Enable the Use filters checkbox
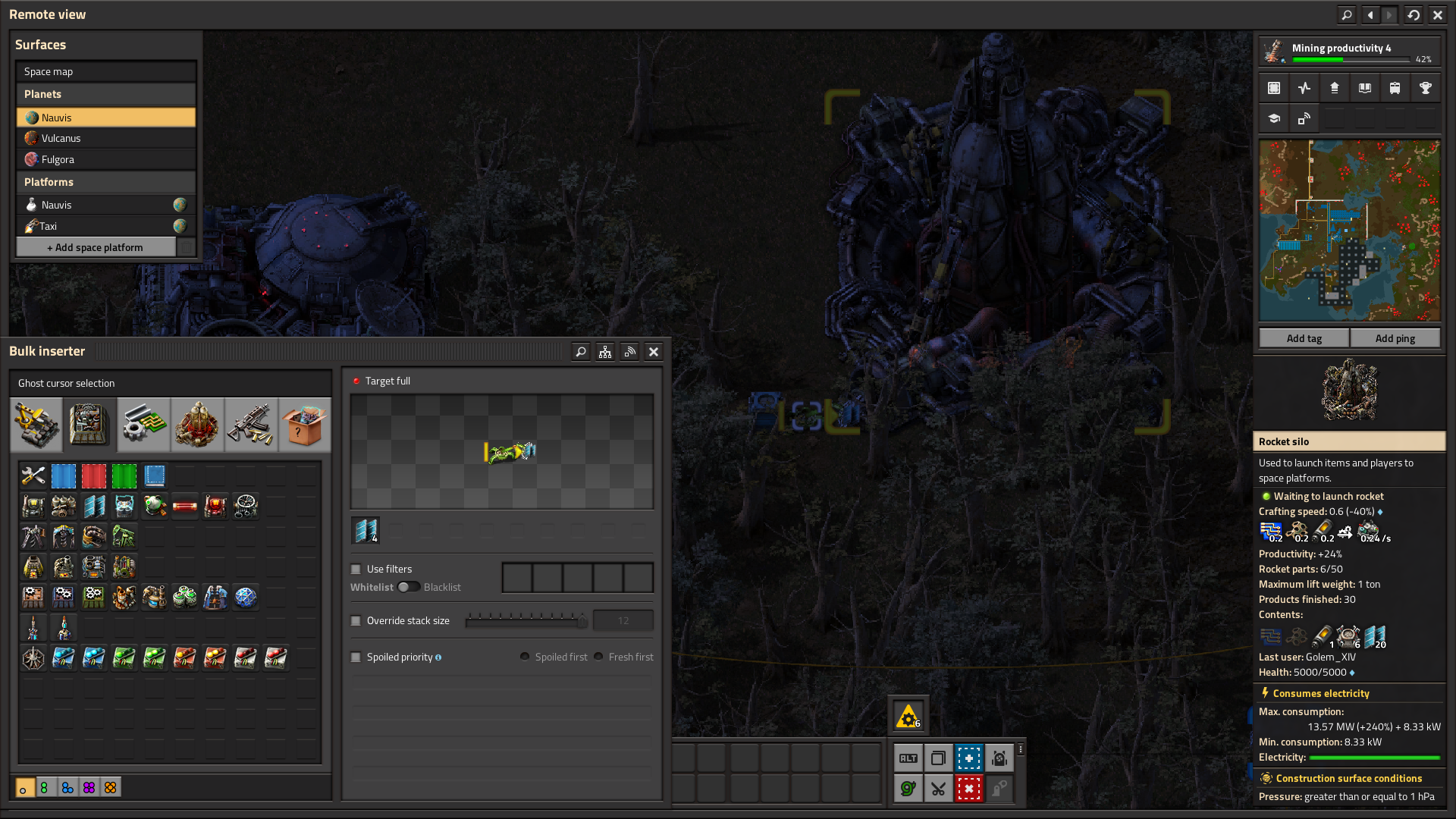This screenshot has height=819, width=1456. pyautogui.click(x=356, y=569)
